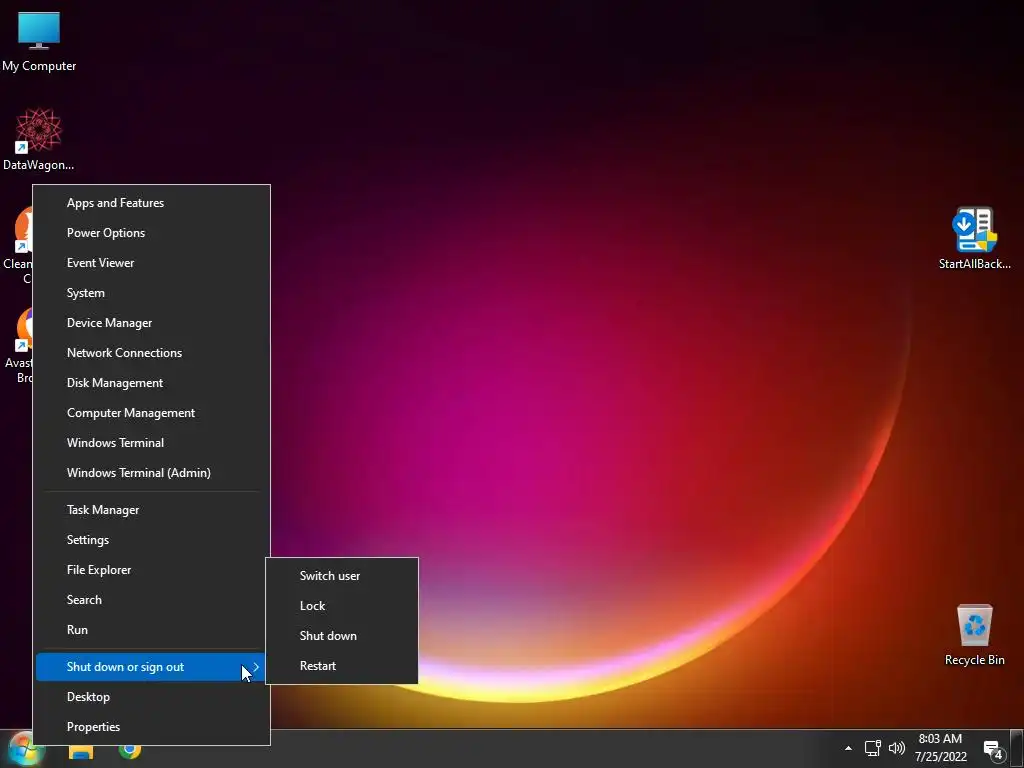Select Desktop in the menu
Image resolution: width=1024 pixels, height=768 pixels.
pyautogui.click(x=152, y=697)
